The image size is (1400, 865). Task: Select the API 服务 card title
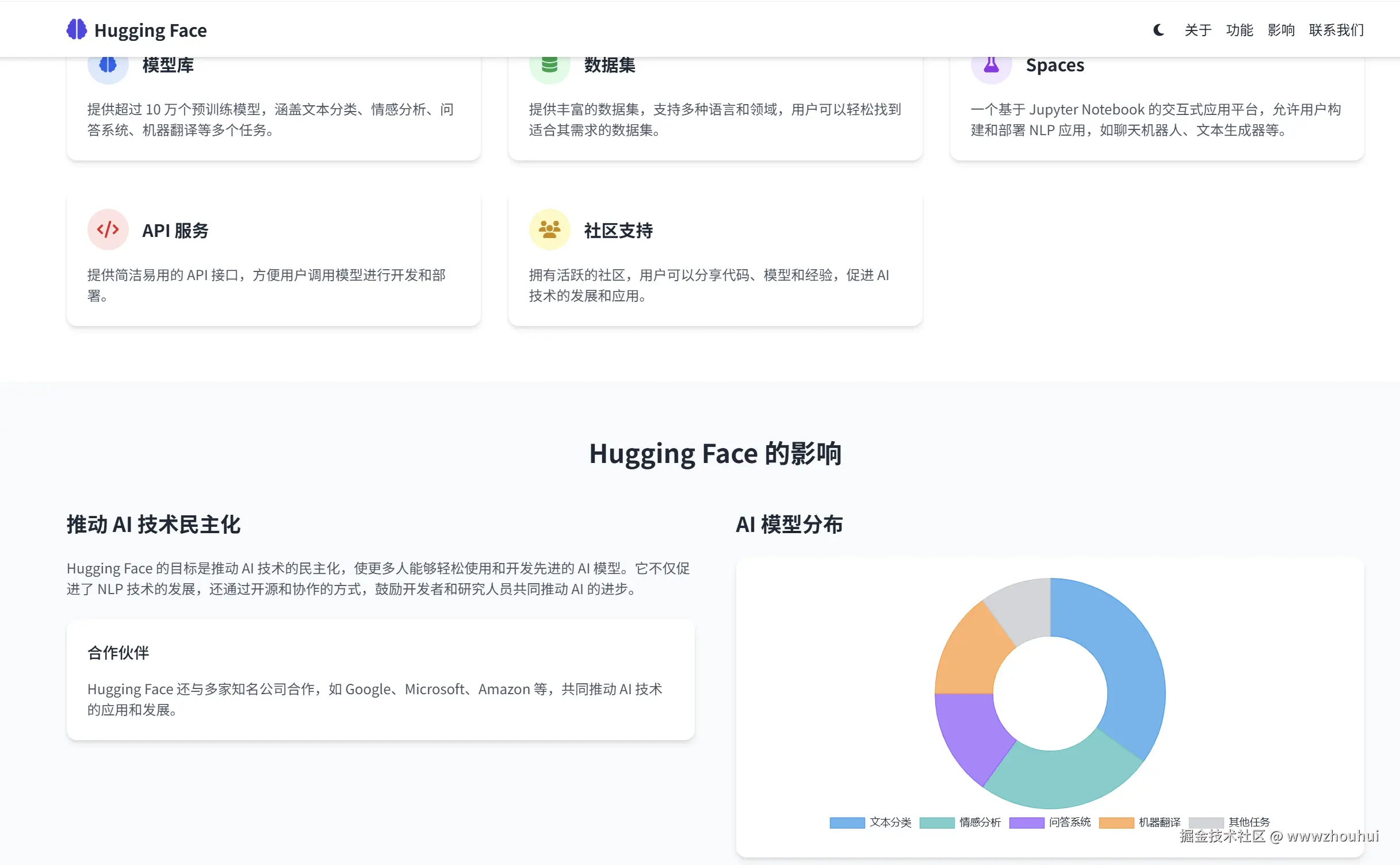175,231
